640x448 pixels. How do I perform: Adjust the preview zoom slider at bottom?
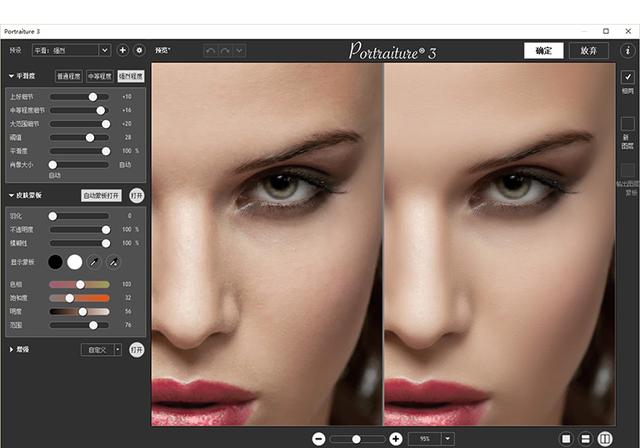tap(357, 439)
